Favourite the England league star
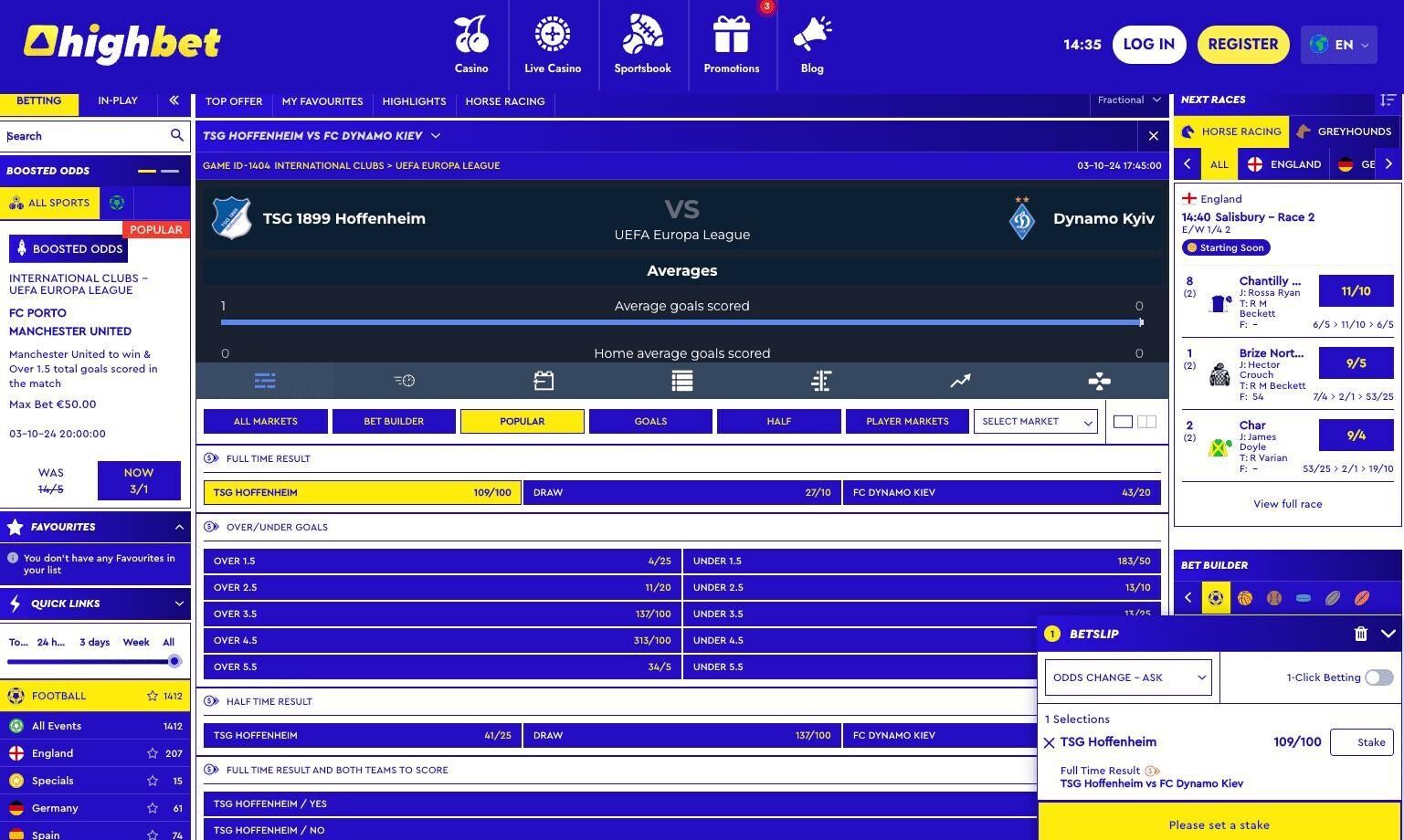Screen dimensions: 1404x840 tap(153, 753)
